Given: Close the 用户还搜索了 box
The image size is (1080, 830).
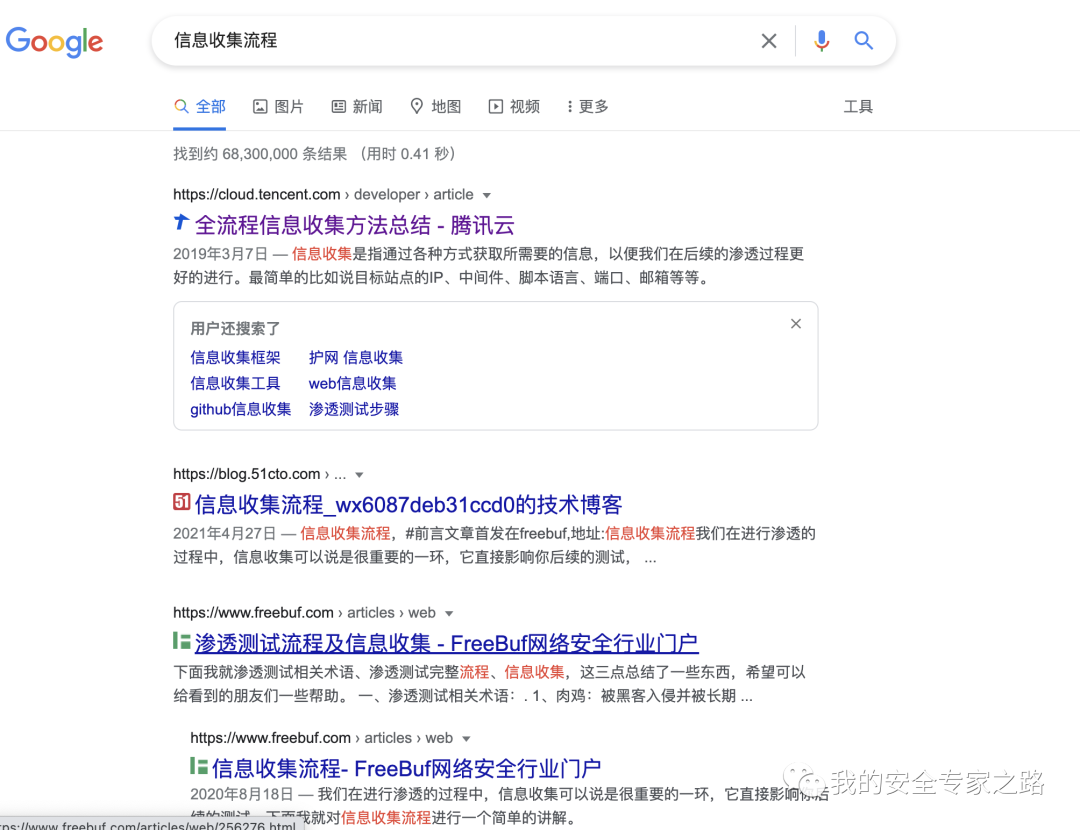Looking at the screenshot, I should (x=796, y=324).
